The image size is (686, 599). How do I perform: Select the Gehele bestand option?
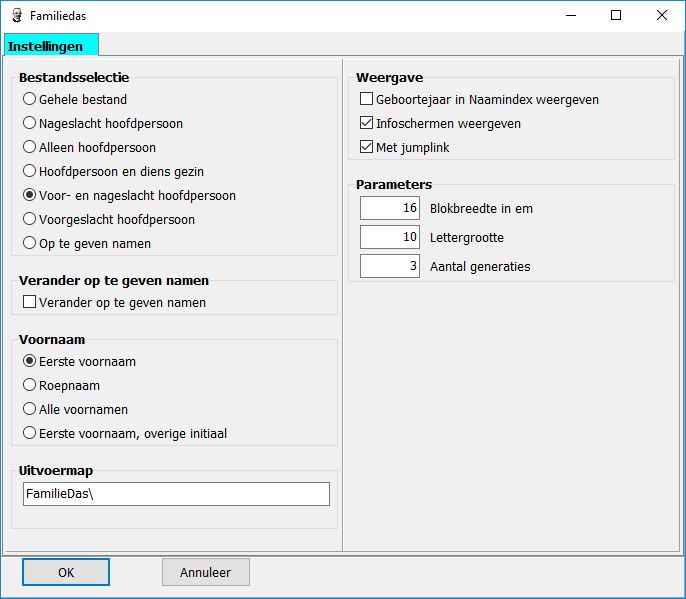(30, 100)
